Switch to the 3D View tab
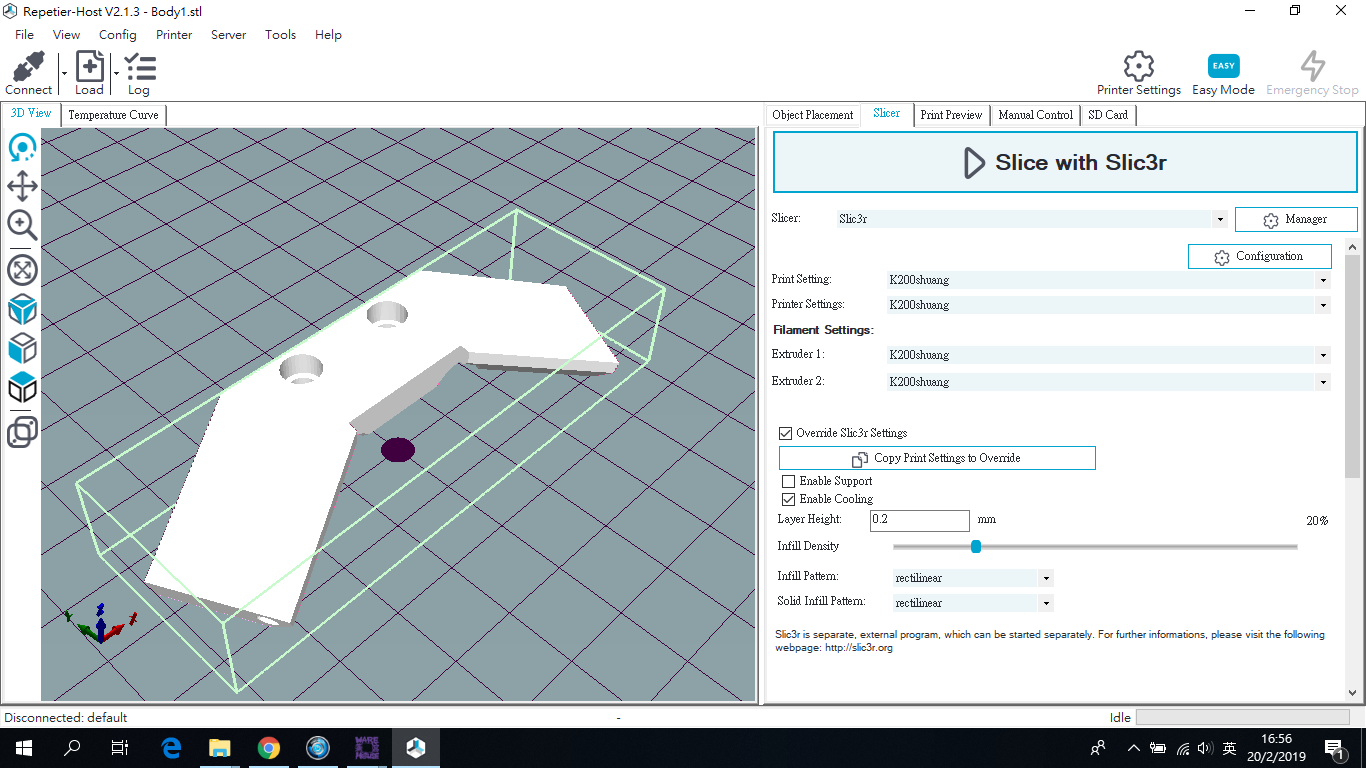 31,114
